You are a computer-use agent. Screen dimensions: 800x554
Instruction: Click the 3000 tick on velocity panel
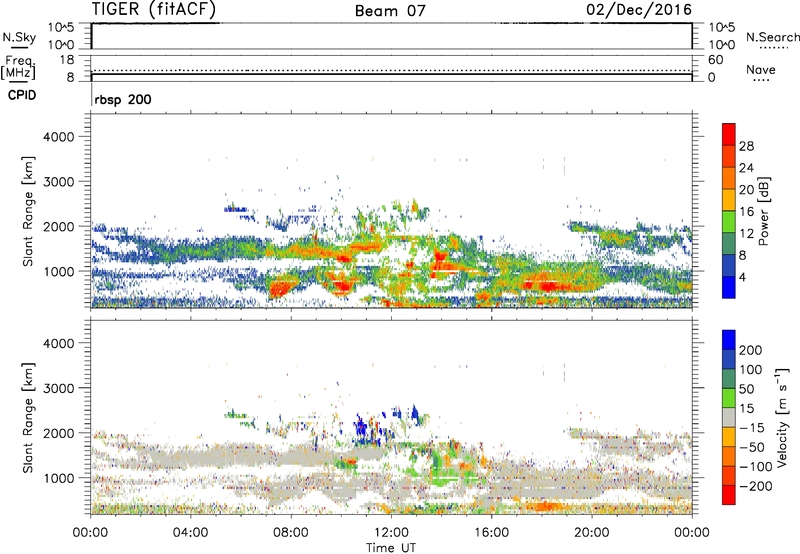(x=58, y=388)
